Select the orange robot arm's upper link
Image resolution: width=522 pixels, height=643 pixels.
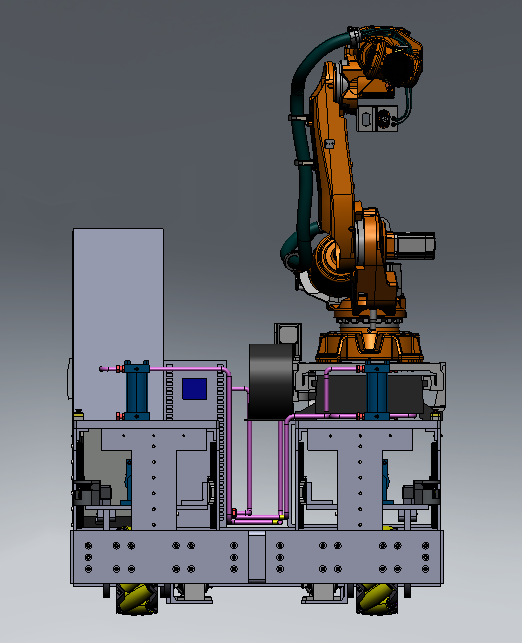pos(334,164)
